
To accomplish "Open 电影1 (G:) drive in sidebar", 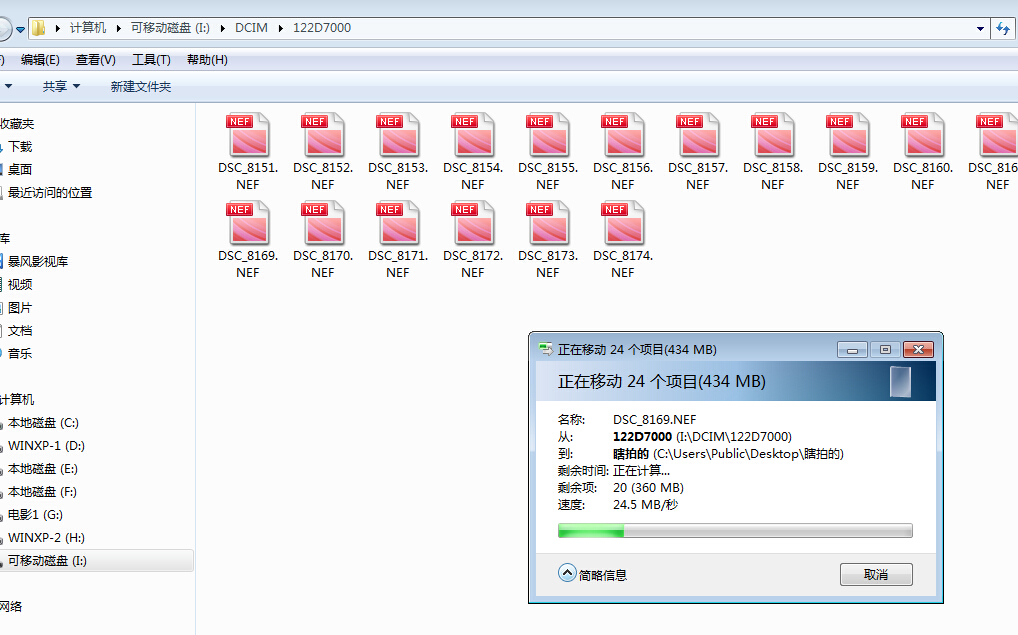I will click(x=35, y=515).
